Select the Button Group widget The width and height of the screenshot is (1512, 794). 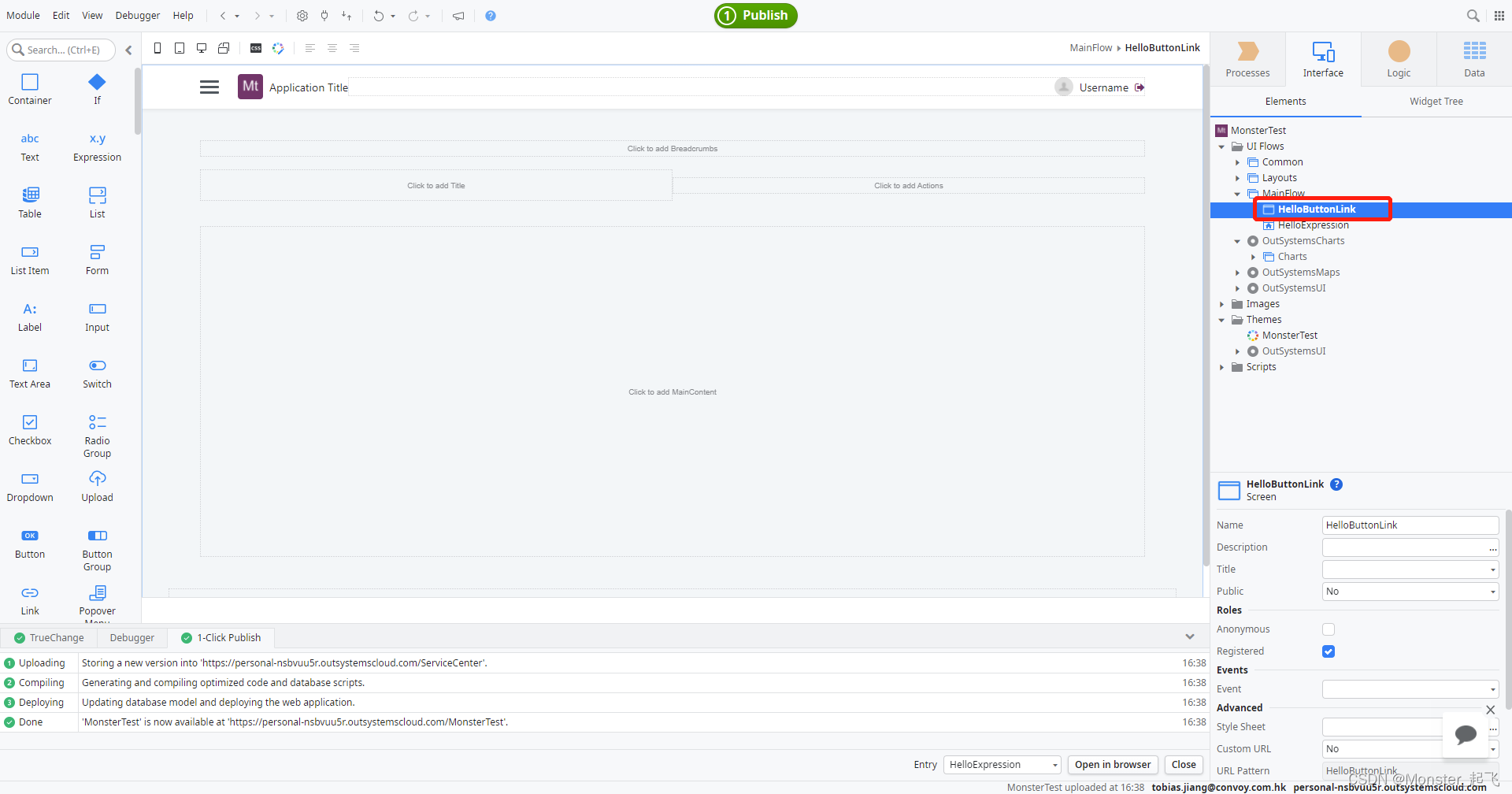(97, 550)
